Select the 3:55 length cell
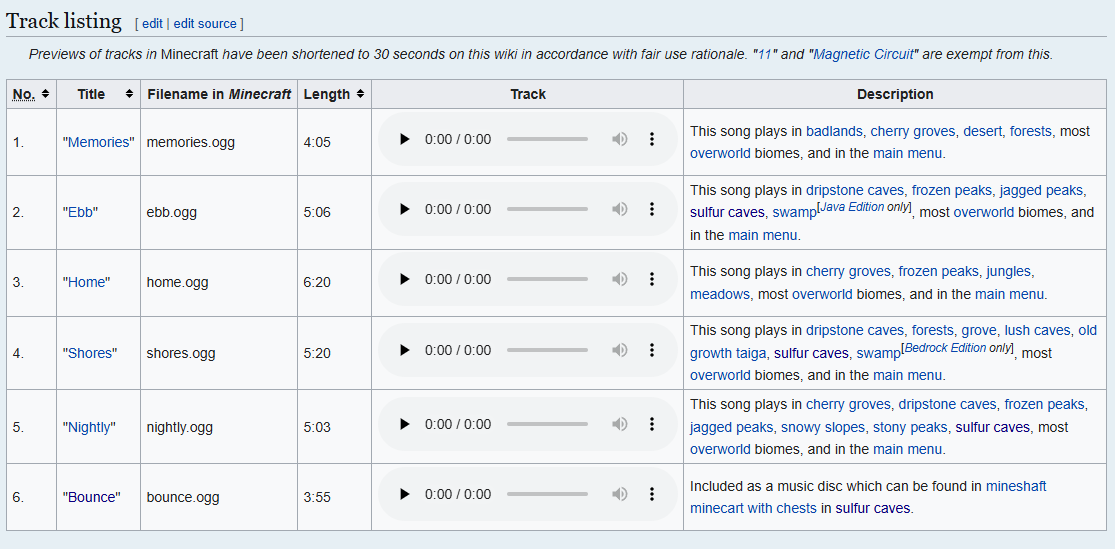The image size is (1115, 549). tap(334, 497)
